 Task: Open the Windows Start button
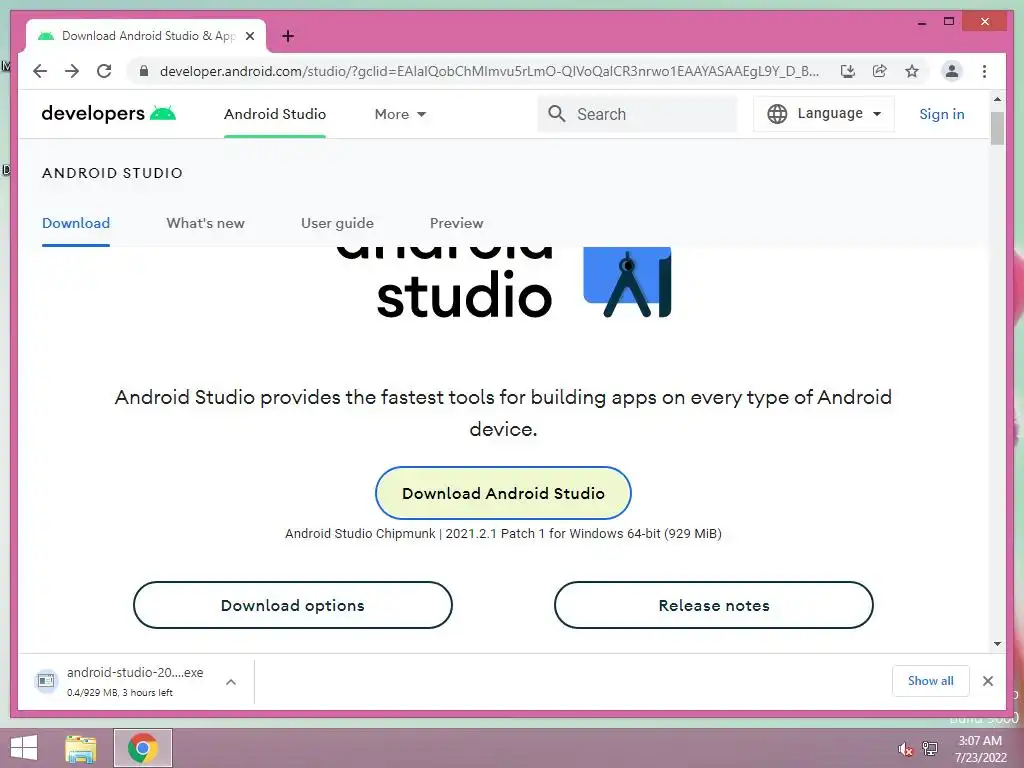coord(24,748)
